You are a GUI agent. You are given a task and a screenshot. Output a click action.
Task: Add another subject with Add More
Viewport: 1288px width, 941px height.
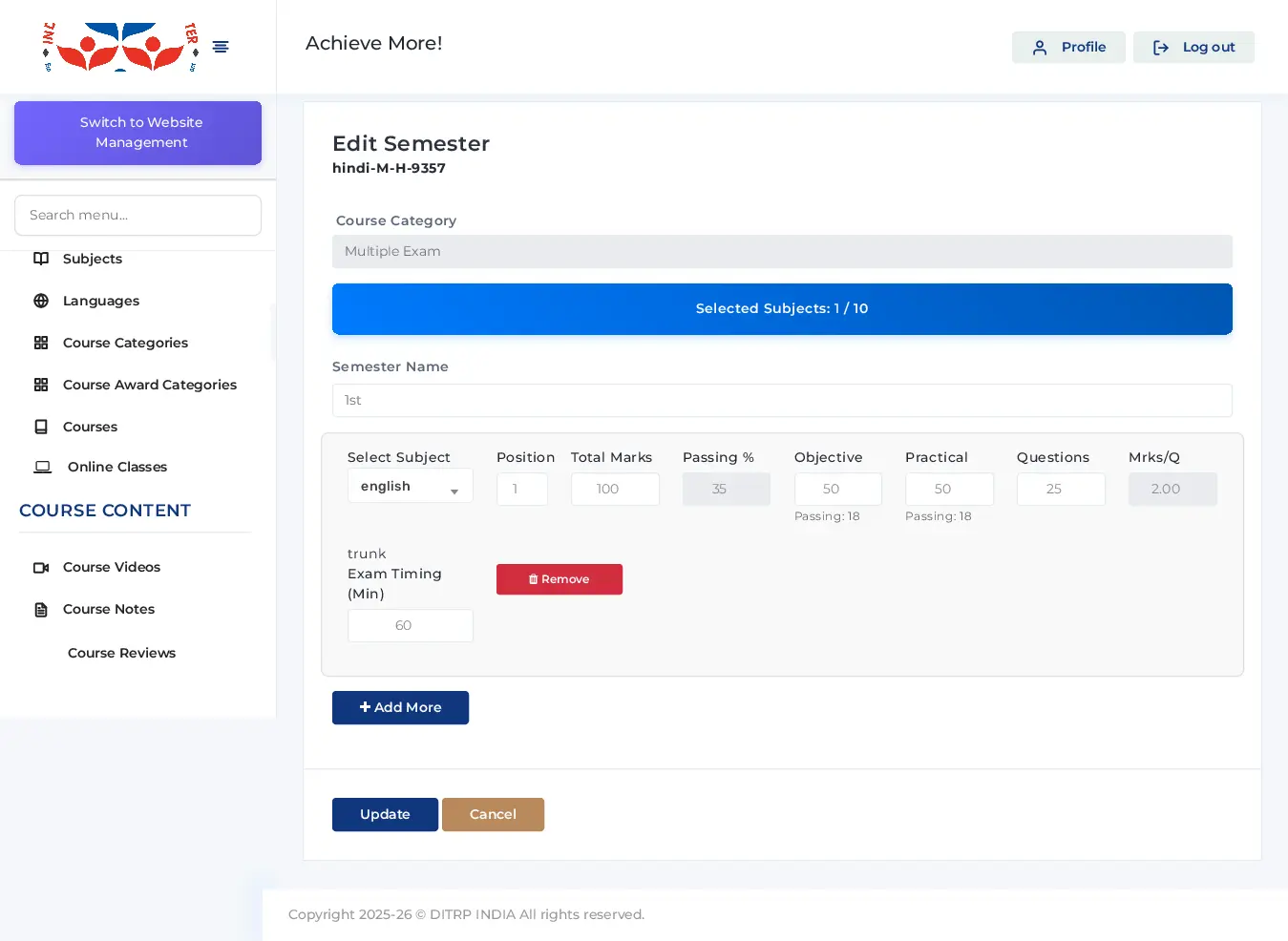click(x=400, y=707)
